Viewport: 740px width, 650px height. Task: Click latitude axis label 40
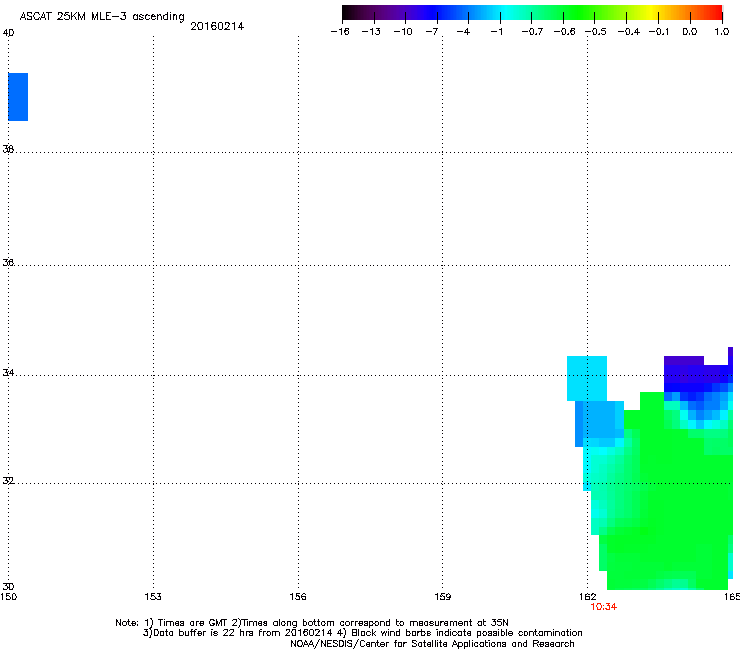(x=8, y=33)
